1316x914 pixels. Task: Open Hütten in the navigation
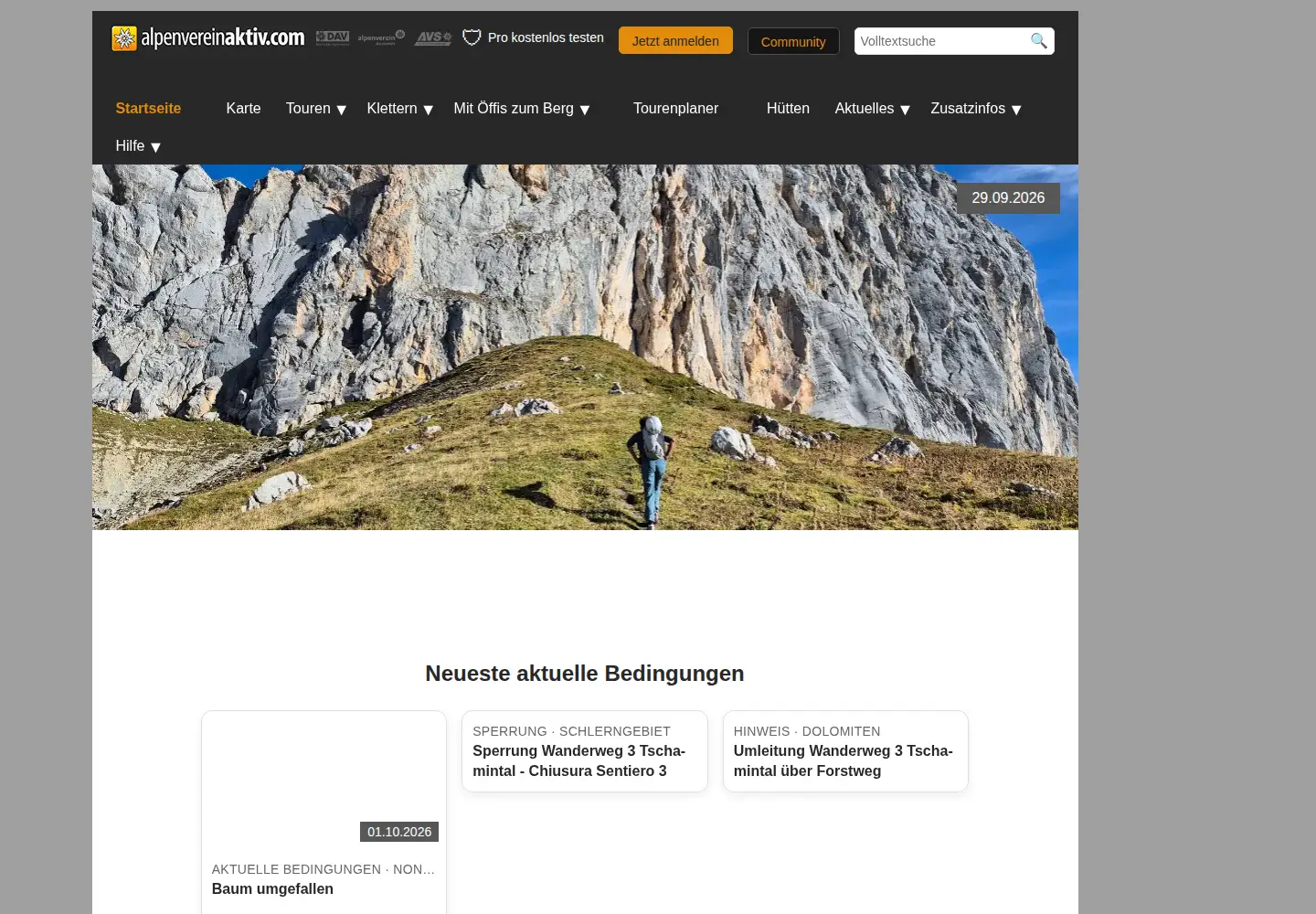[788, 108]
